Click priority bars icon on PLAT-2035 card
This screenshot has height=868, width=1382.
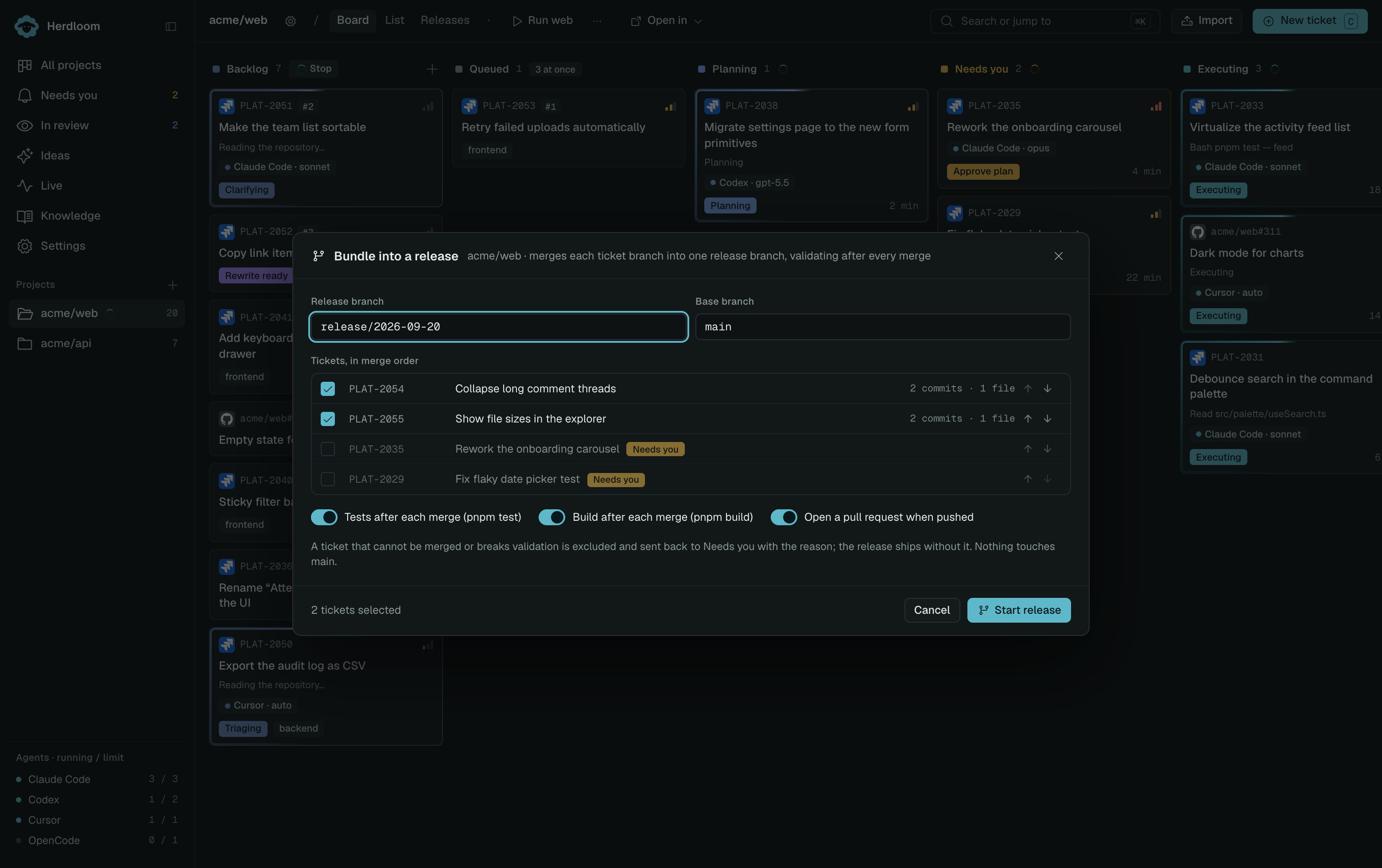(1155, 107)
